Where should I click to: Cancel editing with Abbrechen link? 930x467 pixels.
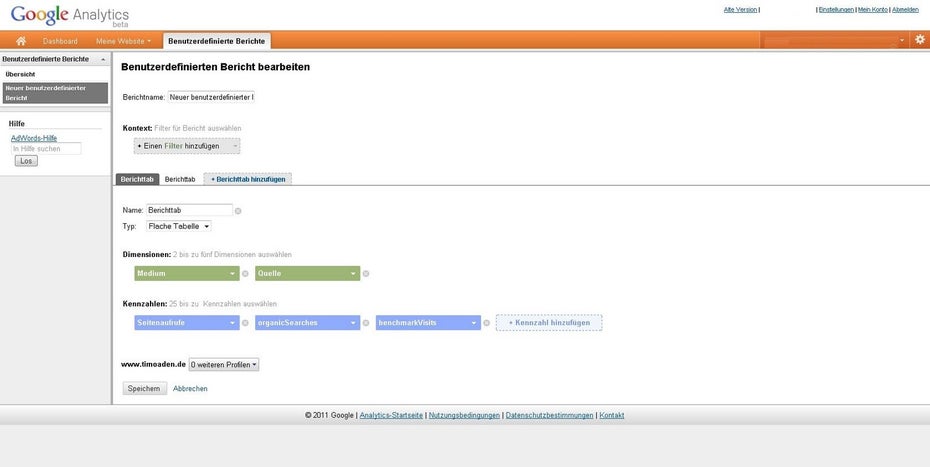point(190,389)
